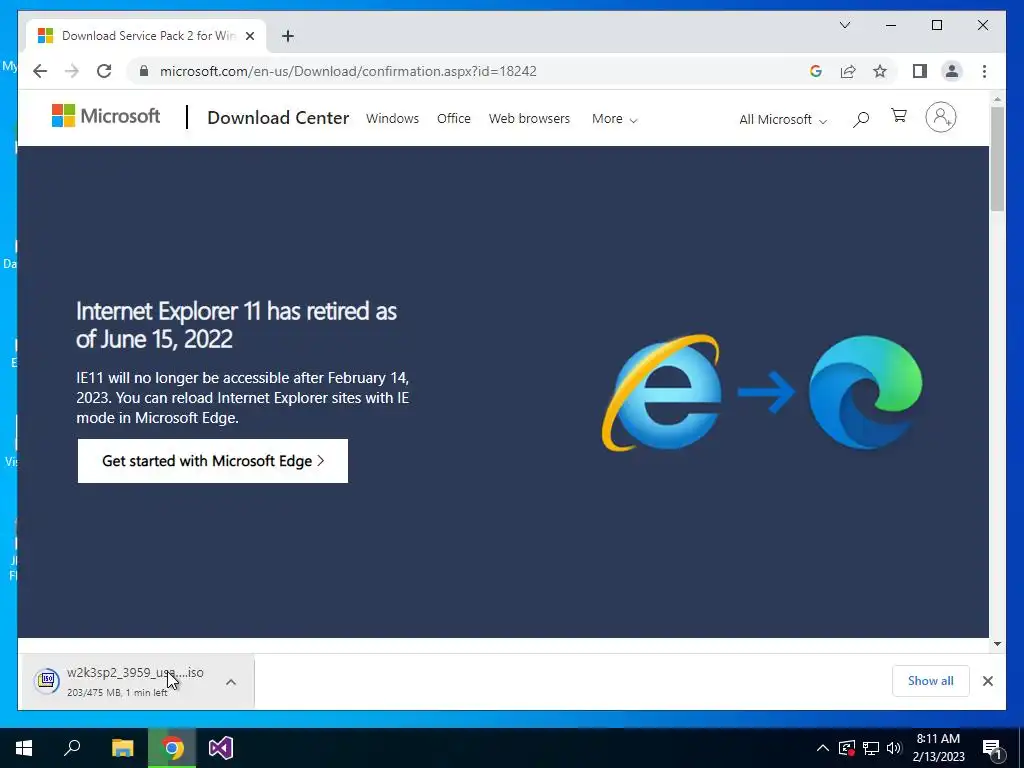This screenshot has height=768, width=1024.
Task: View site information lock icon
Action: pos(144,71)
